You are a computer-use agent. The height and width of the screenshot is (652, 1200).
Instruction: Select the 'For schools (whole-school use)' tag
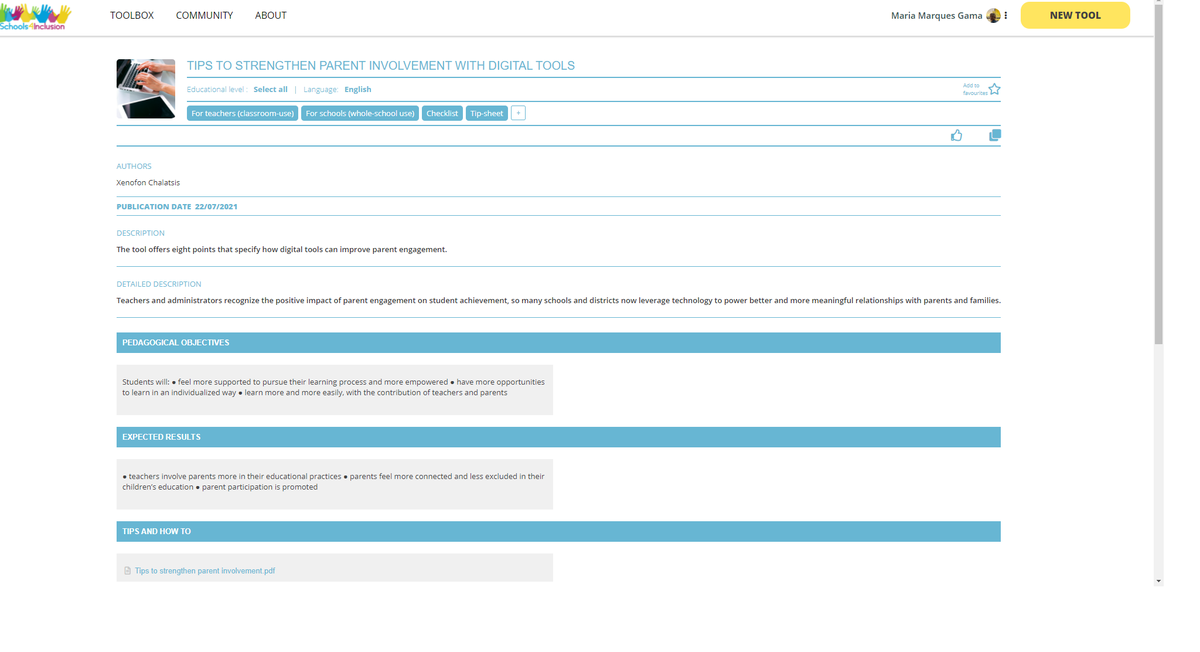(x=360, y=113)
